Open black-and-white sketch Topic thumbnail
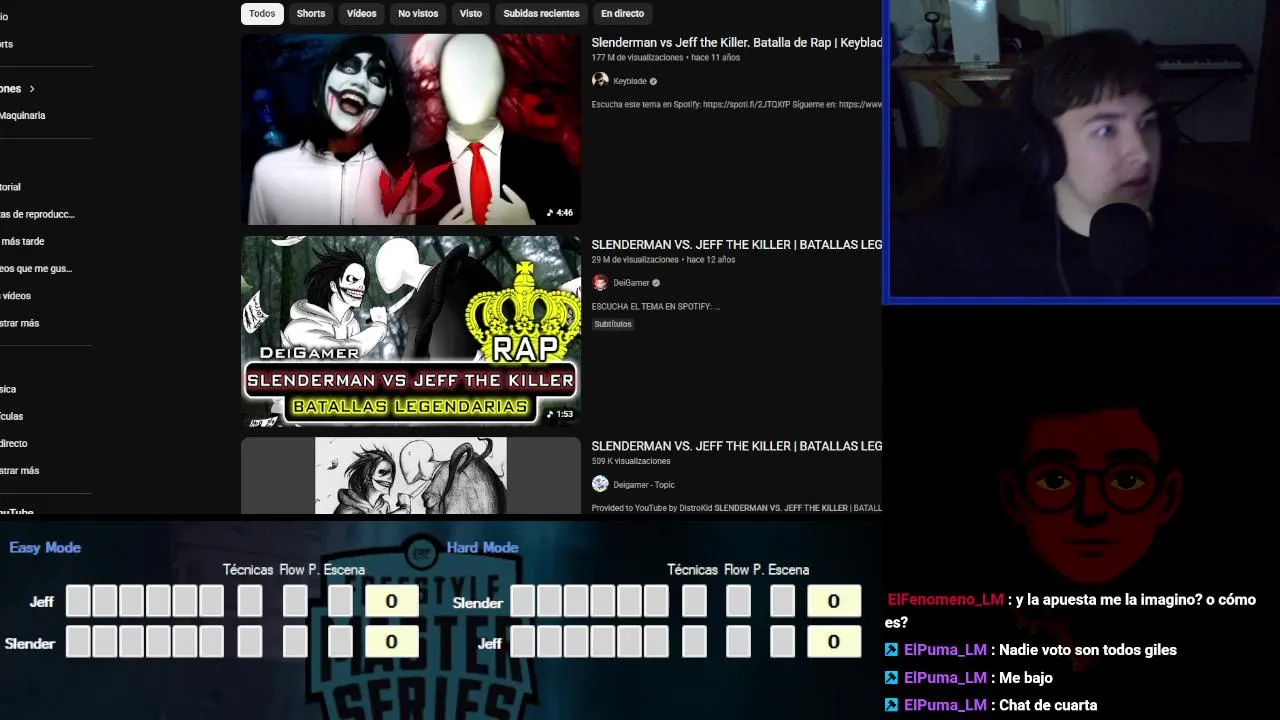Viewport: 1280px width, 720px height. (x=410, y=476)
